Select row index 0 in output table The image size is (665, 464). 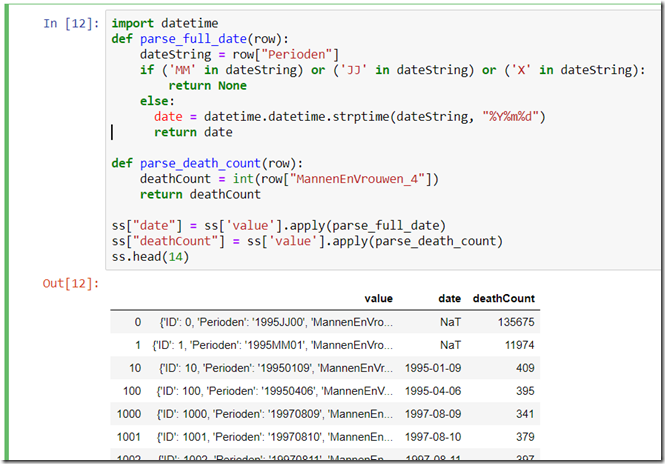tap(138, 323)
